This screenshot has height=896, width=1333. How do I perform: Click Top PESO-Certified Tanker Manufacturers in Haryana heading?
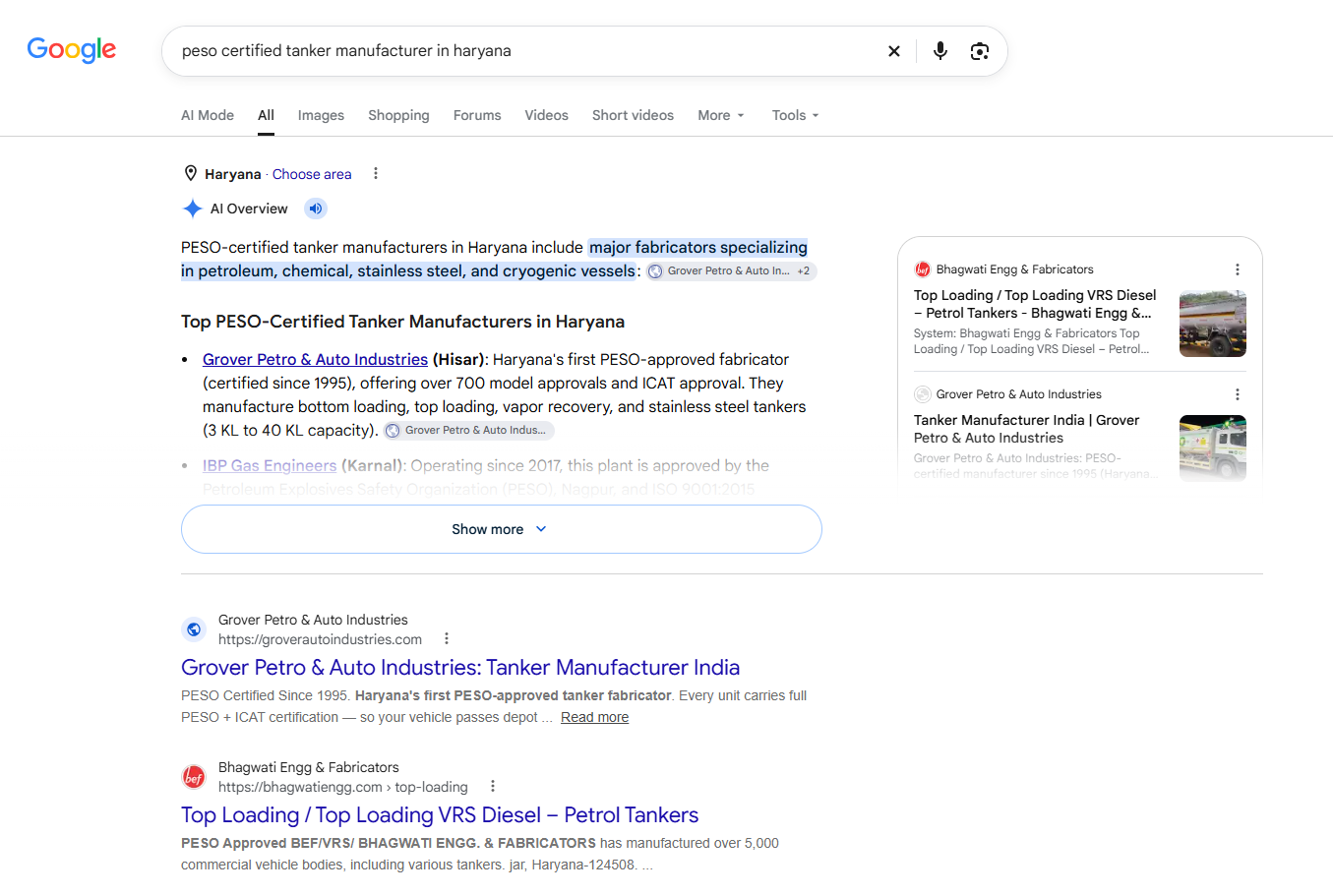(402, 322)
